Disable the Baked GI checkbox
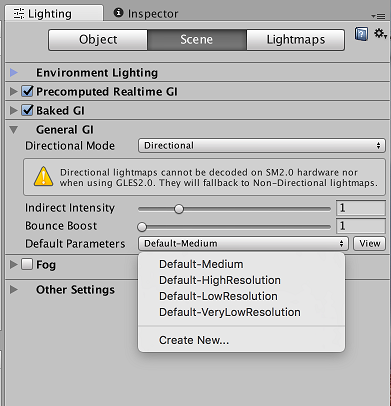391x406 pixels. 27,110
